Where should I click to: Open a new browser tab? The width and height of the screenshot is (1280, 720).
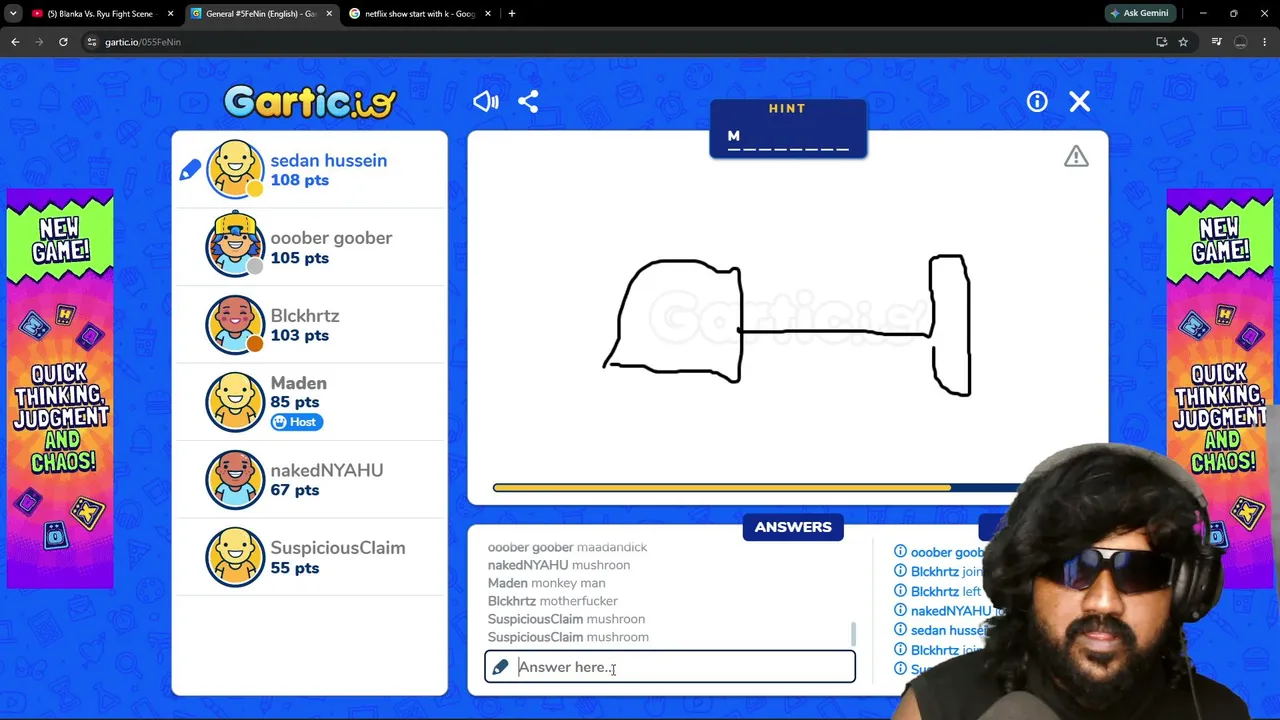click(512, 14)
